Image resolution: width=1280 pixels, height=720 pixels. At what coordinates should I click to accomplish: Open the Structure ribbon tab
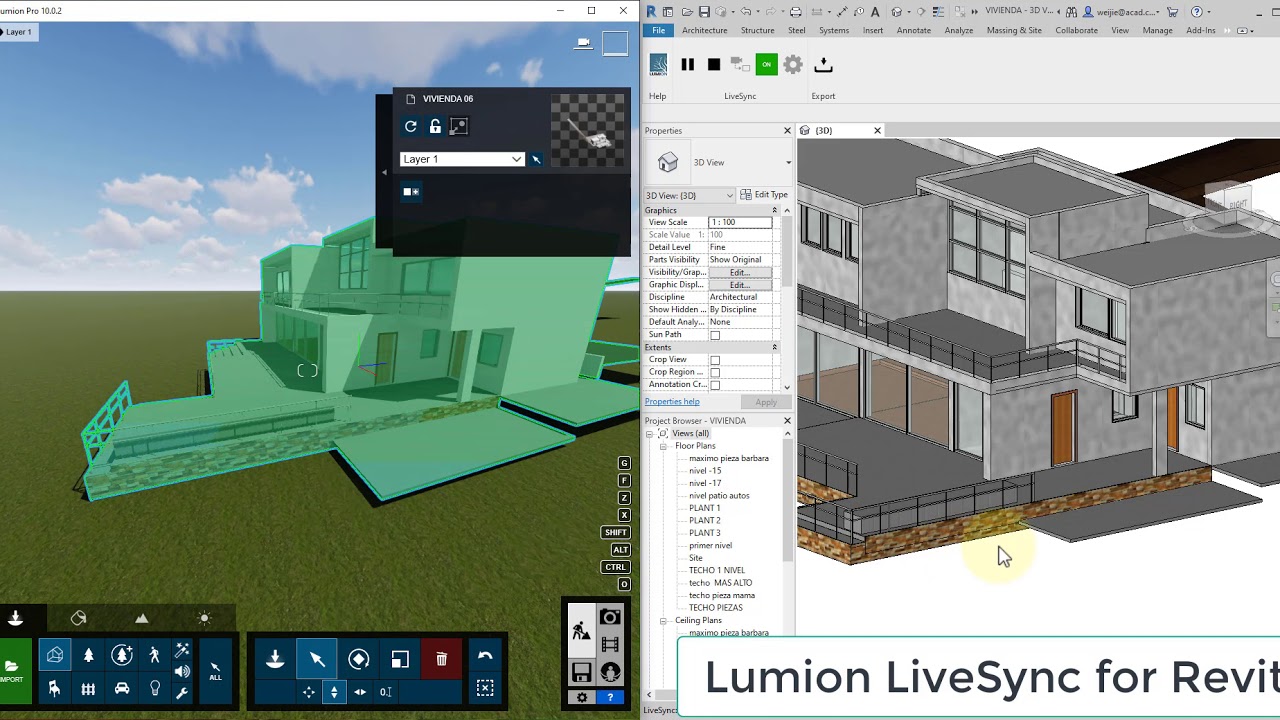757,30
